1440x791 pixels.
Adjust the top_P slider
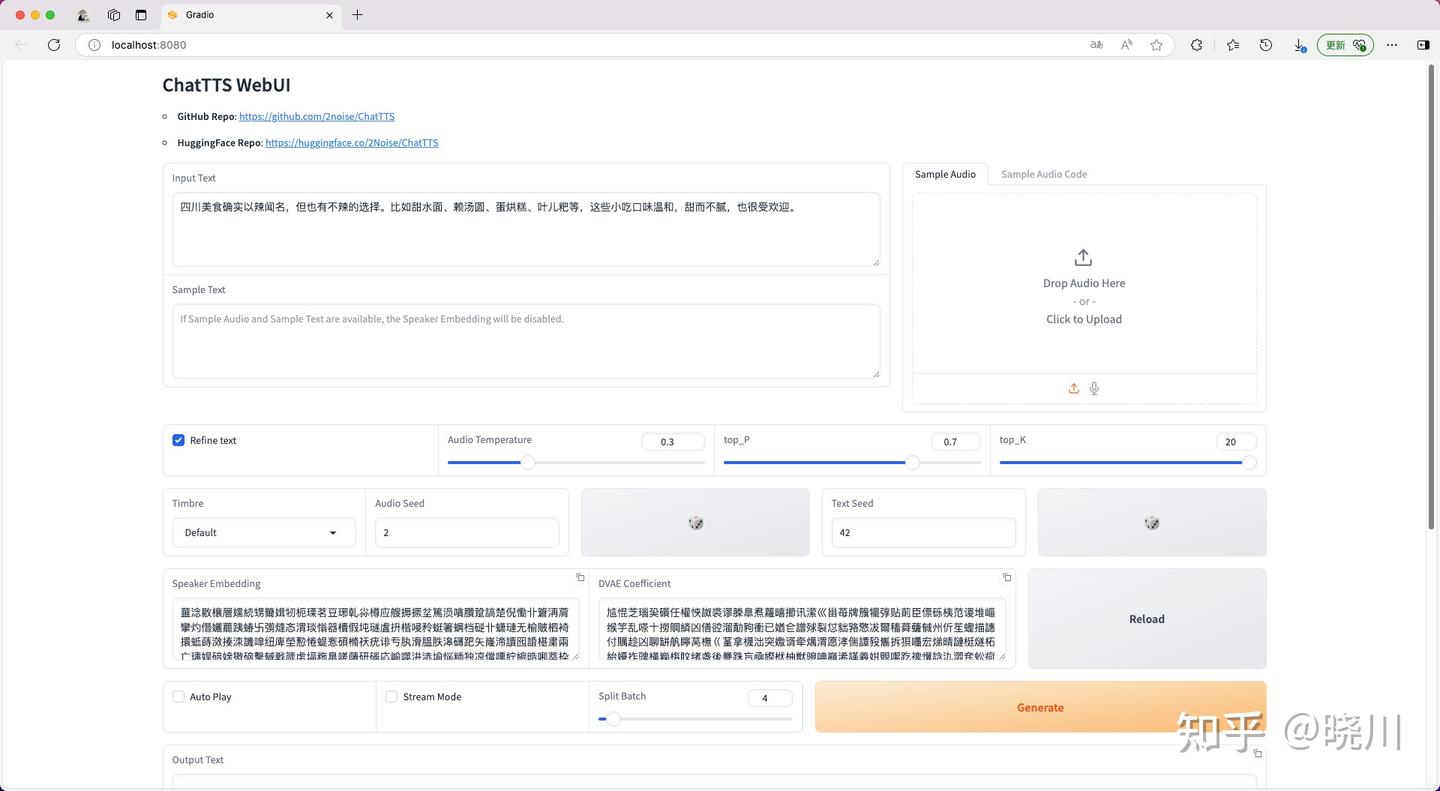[x=852, y=462]
